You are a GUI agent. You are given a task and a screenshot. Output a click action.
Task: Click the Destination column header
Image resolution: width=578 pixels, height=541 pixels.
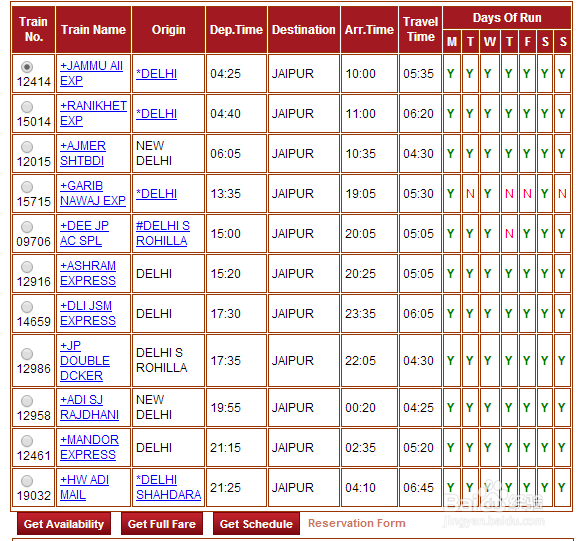click(x=304, y=29)
